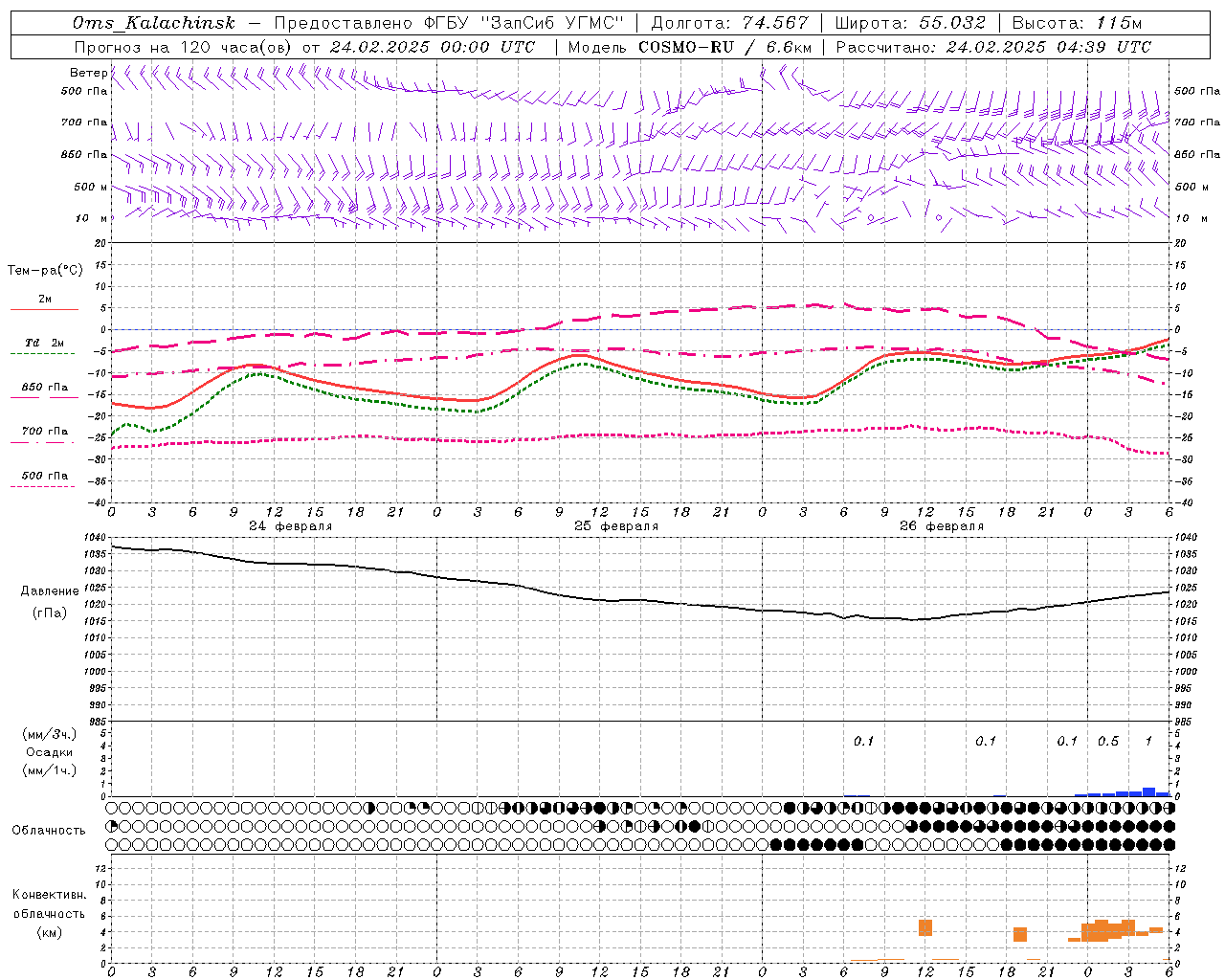Click the station name Oms_Kalachinsk
Image resolution: width=1225 pixels, height=980 pixels.
[x=153, y=24]
